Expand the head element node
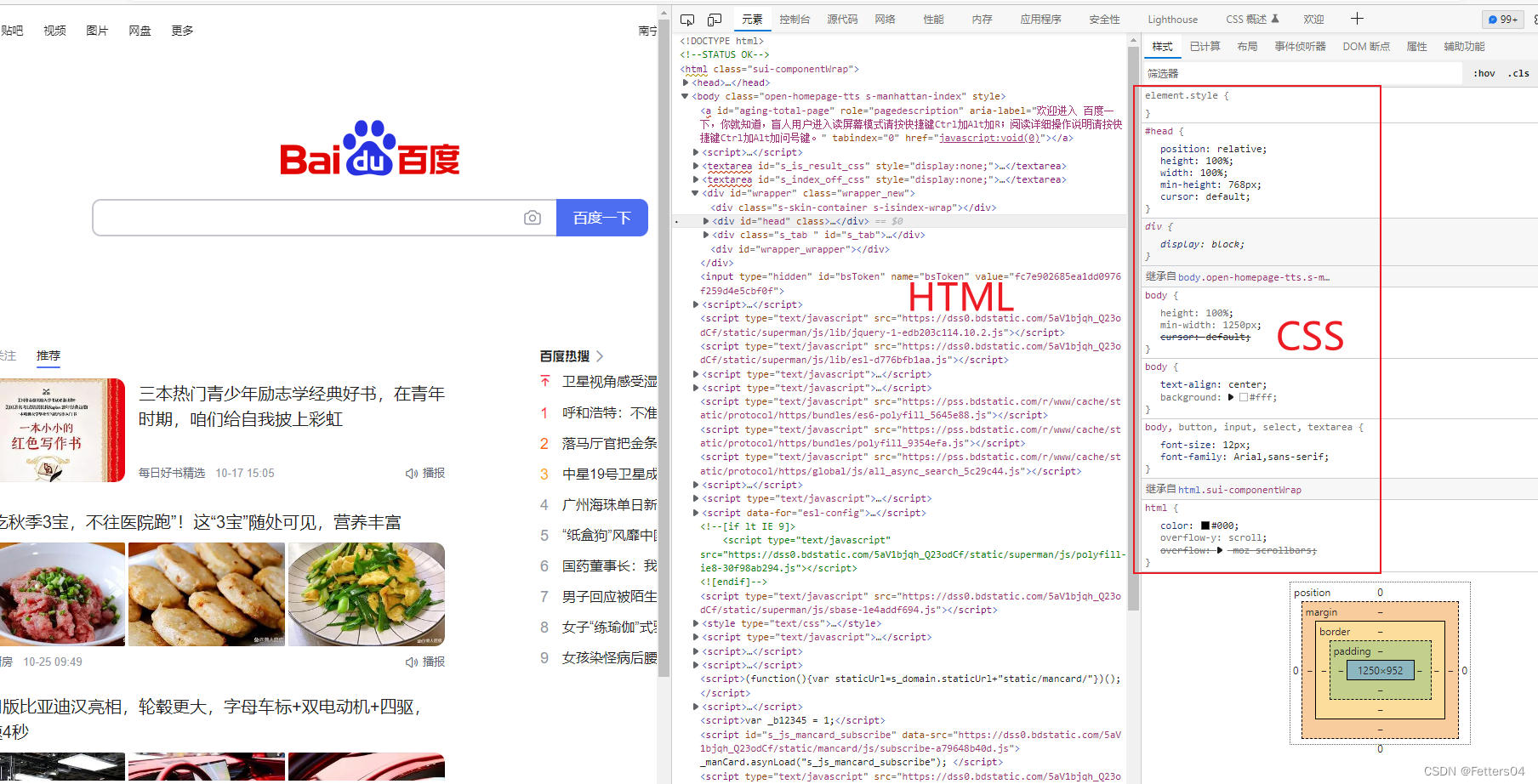The image size is (1538, 784). click(x=686, y=82)
